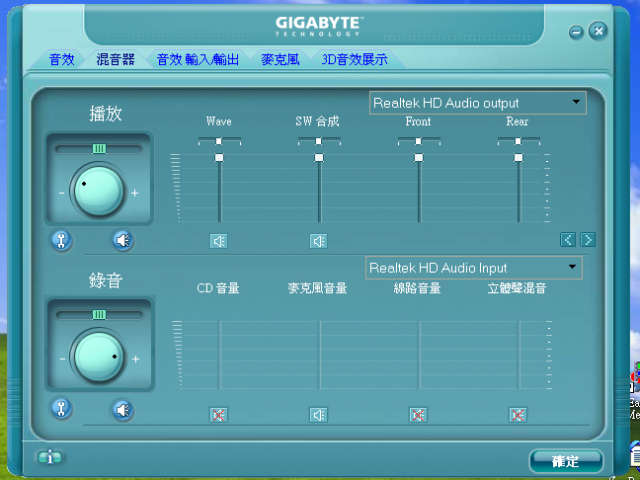Open the 音效 輸入/輸出 tab
Screen dimensions: 640x480
point(198,60)
